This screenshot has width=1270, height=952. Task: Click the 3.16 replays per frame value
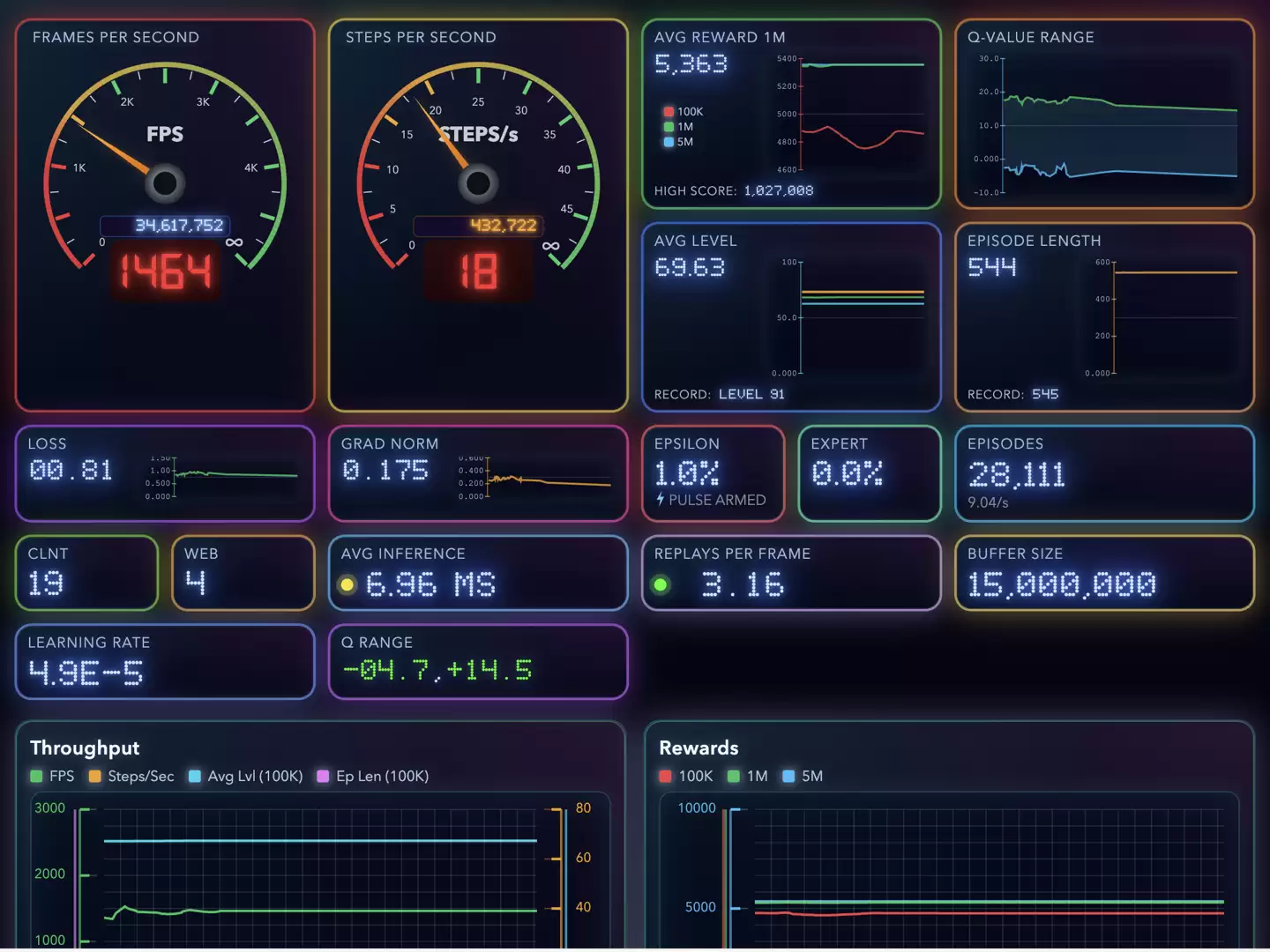coord(743,584)
